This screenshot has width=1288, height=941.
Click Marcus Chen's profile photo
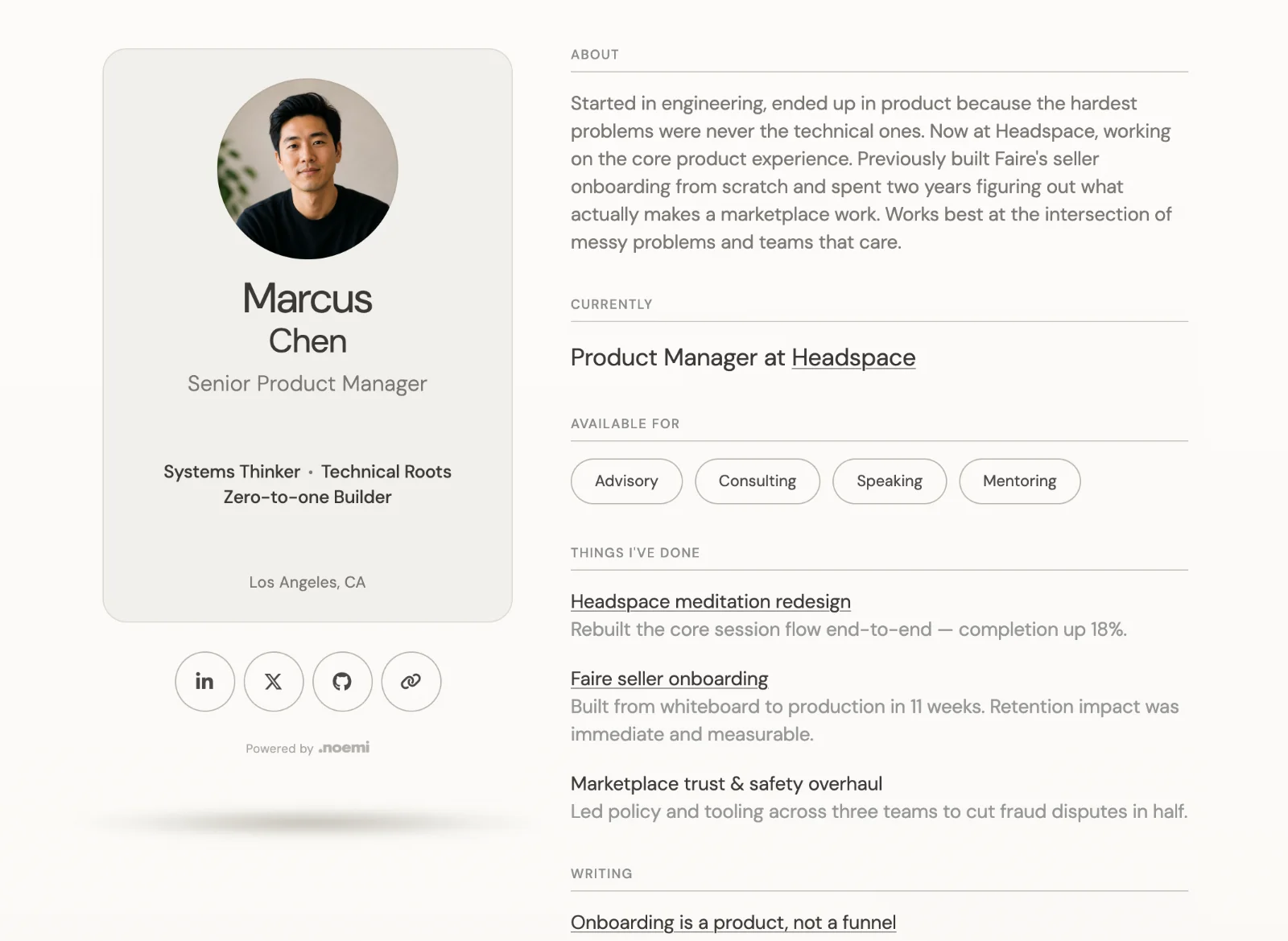(x=308, y=168)
